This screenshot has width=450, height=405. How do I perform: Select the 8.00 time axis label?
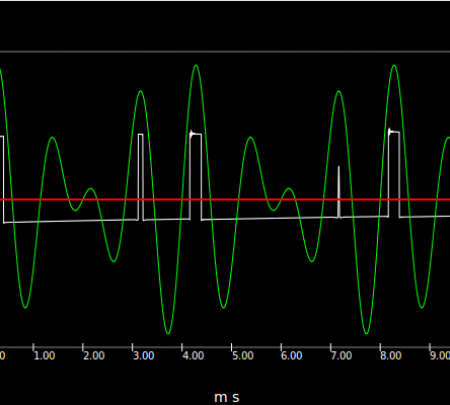click(391, 356)
